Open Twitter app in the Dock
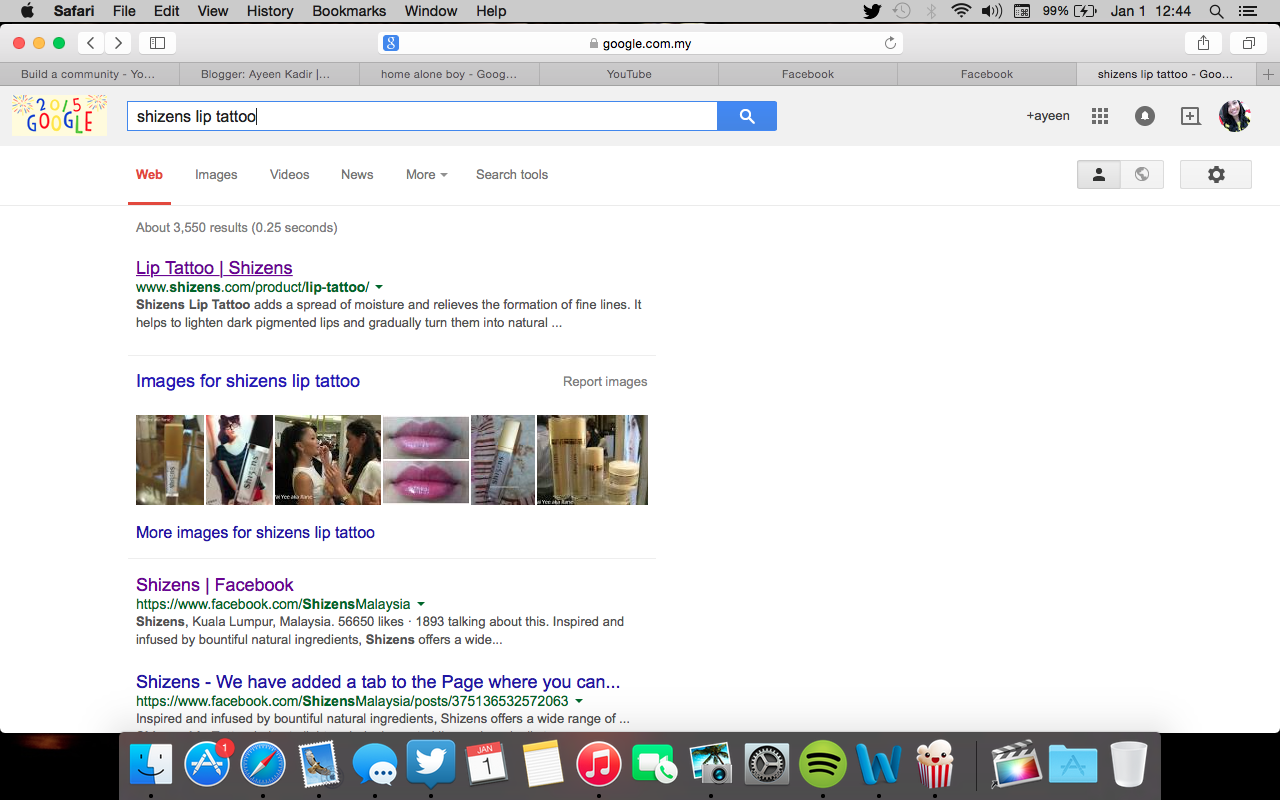The height and width of the screenshot is (800, 1280). [431, 765]
